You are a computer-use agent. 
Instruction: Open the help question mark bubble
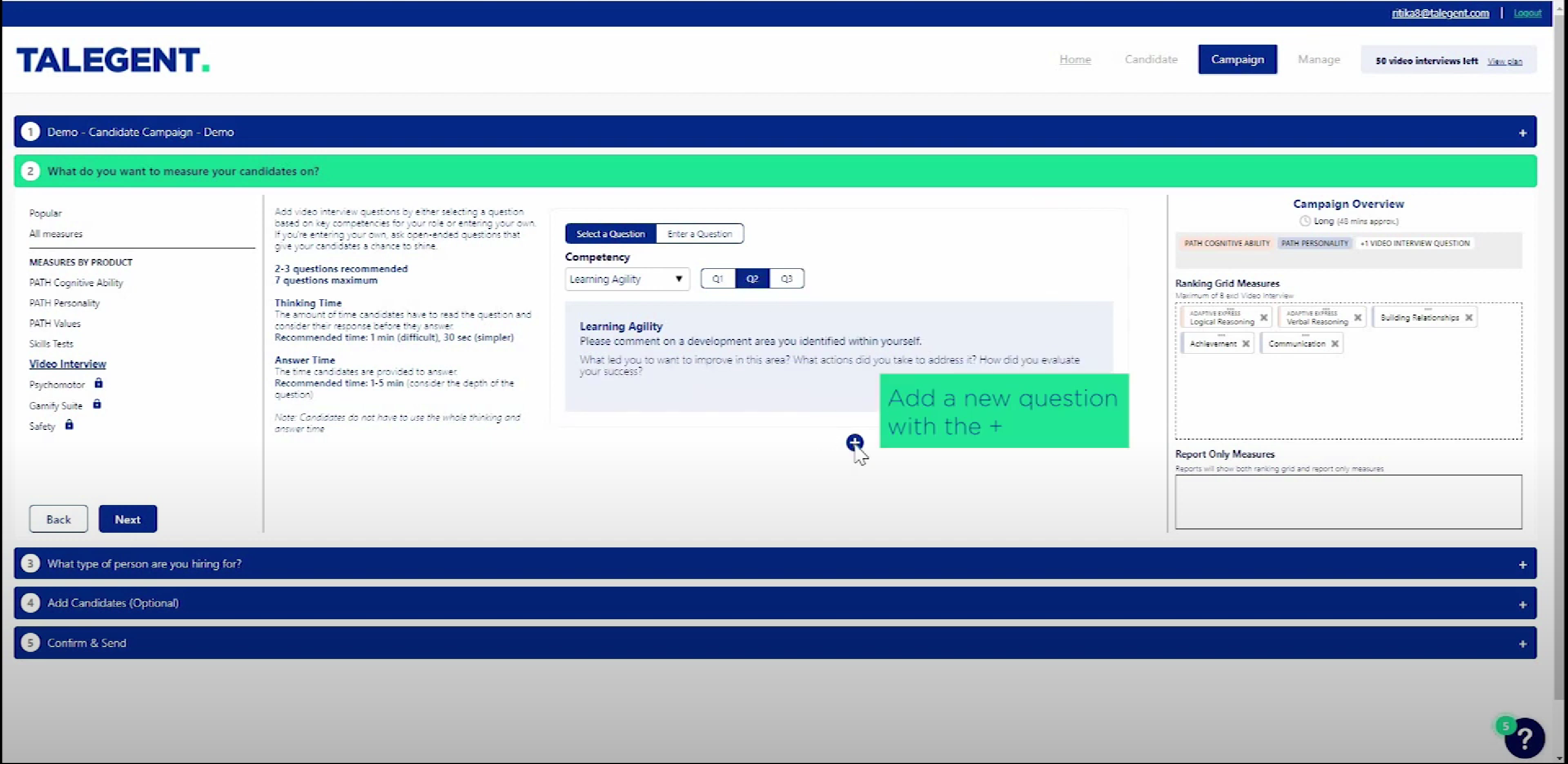click(1526, 738)
